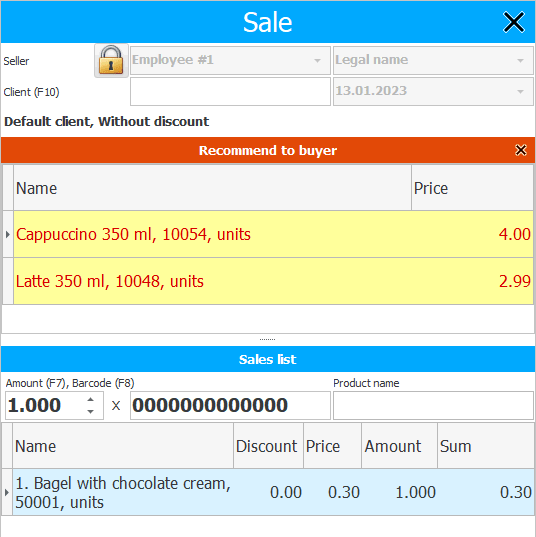Image resolution: width=536 pixels, height=537 pixels.
Task: Close the Sale window
Action: 513,22
